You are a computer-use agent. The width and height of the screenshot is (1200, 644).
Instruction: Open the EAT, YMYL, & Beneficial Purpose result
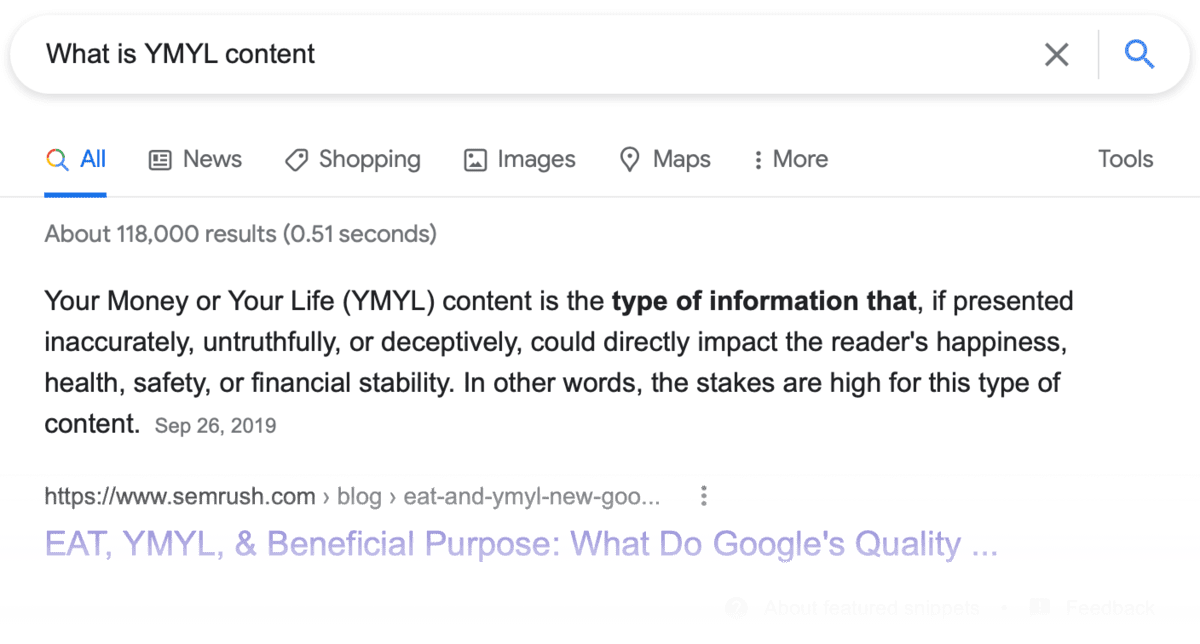point(521,544)
